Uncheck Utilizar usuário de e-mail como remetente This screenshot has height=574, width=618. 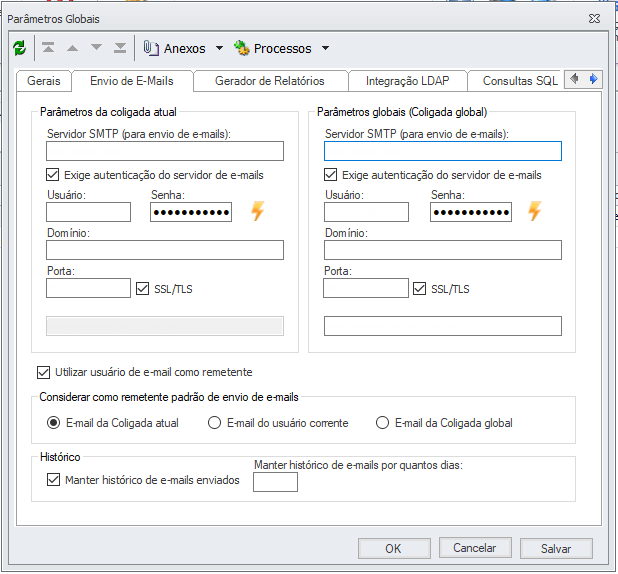coord(43,372)
